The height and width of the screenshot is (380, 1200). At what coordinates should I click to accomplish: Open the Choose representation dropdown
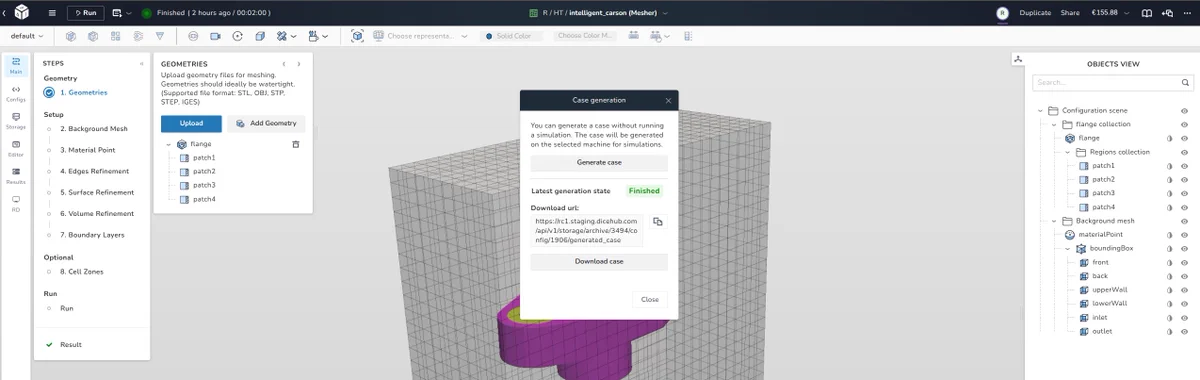click(420, 36)
